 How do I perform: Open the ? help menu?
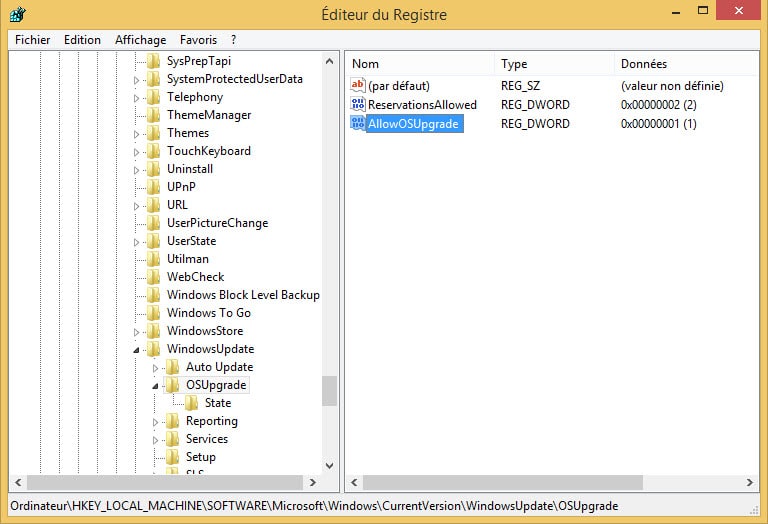pos(234,40)
